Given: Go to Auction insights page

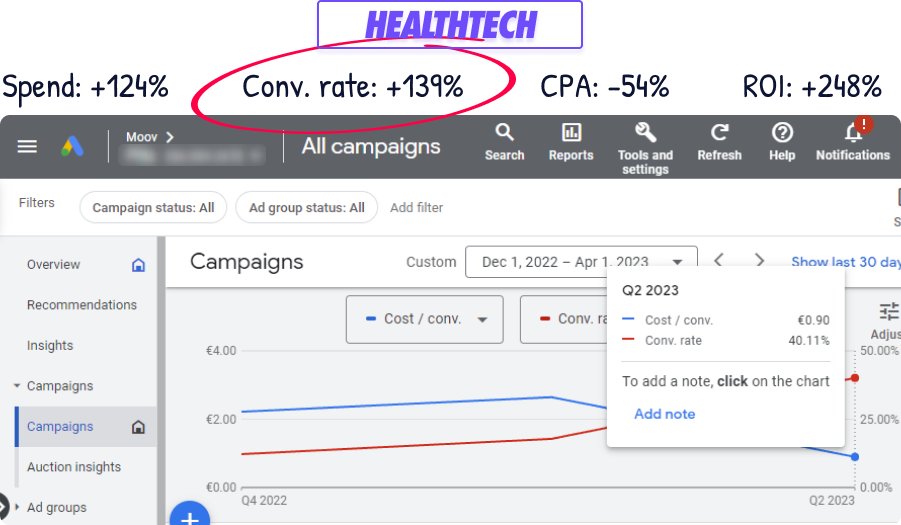Looking at the screenshot, I should 74,467.
